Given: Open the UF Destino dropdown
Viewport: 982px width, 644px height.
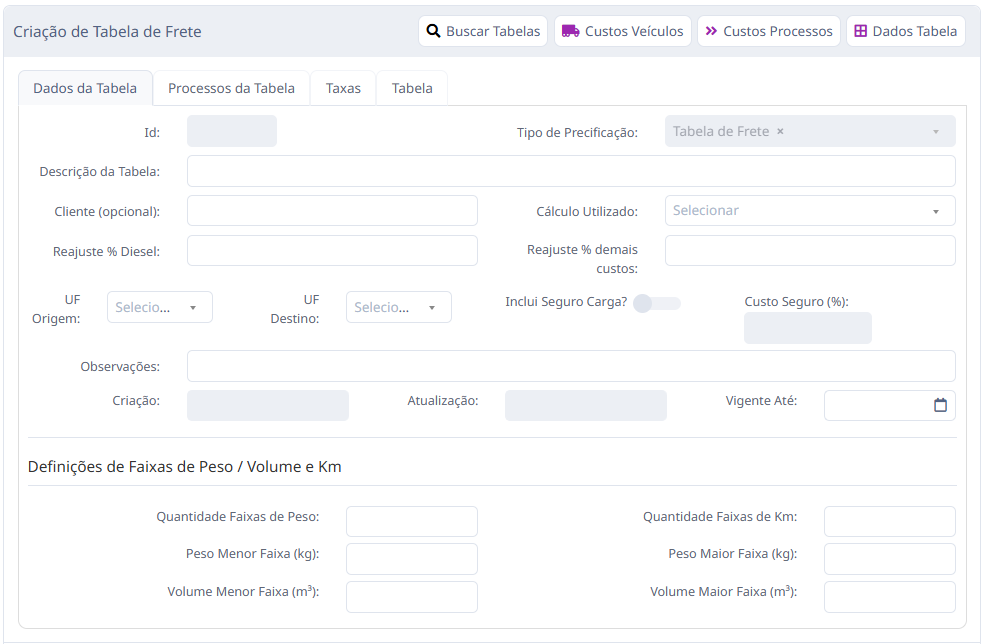Looking at the screenshot, I should pyautogui.click(x=398, y=307).
